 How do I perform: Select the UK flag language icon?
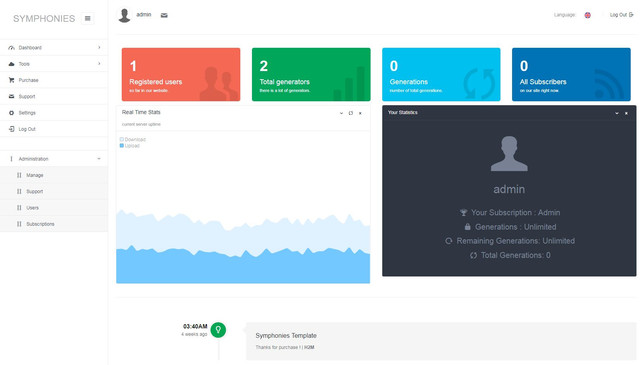(x=587, y=15)
